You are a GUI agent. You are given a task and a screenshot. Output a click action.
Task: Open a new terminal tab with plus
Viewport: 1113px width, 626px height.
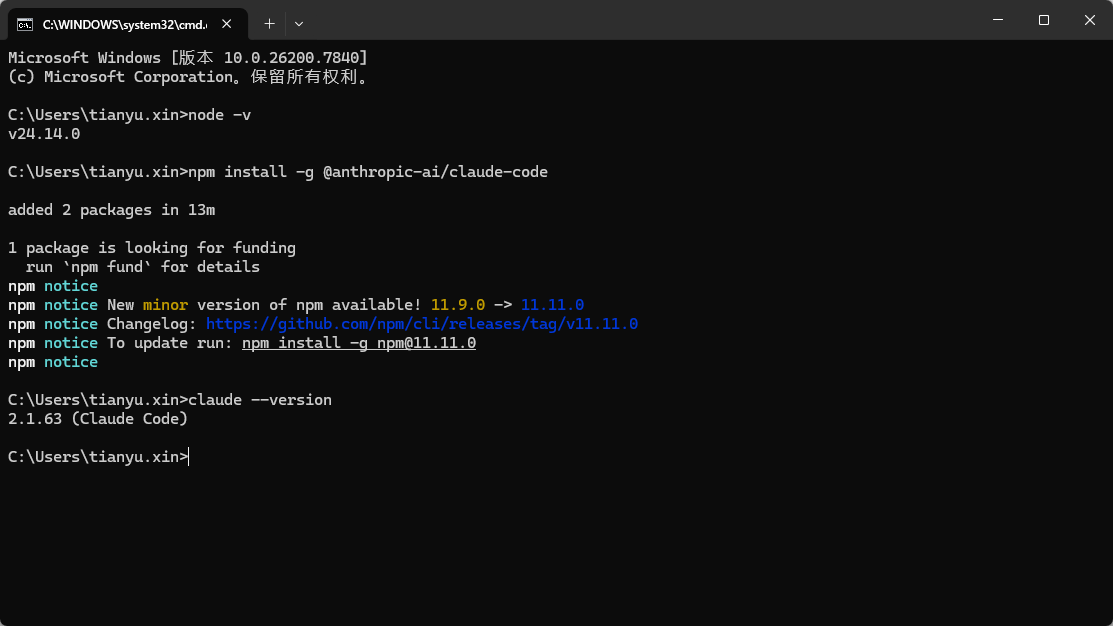coord(269,24)
